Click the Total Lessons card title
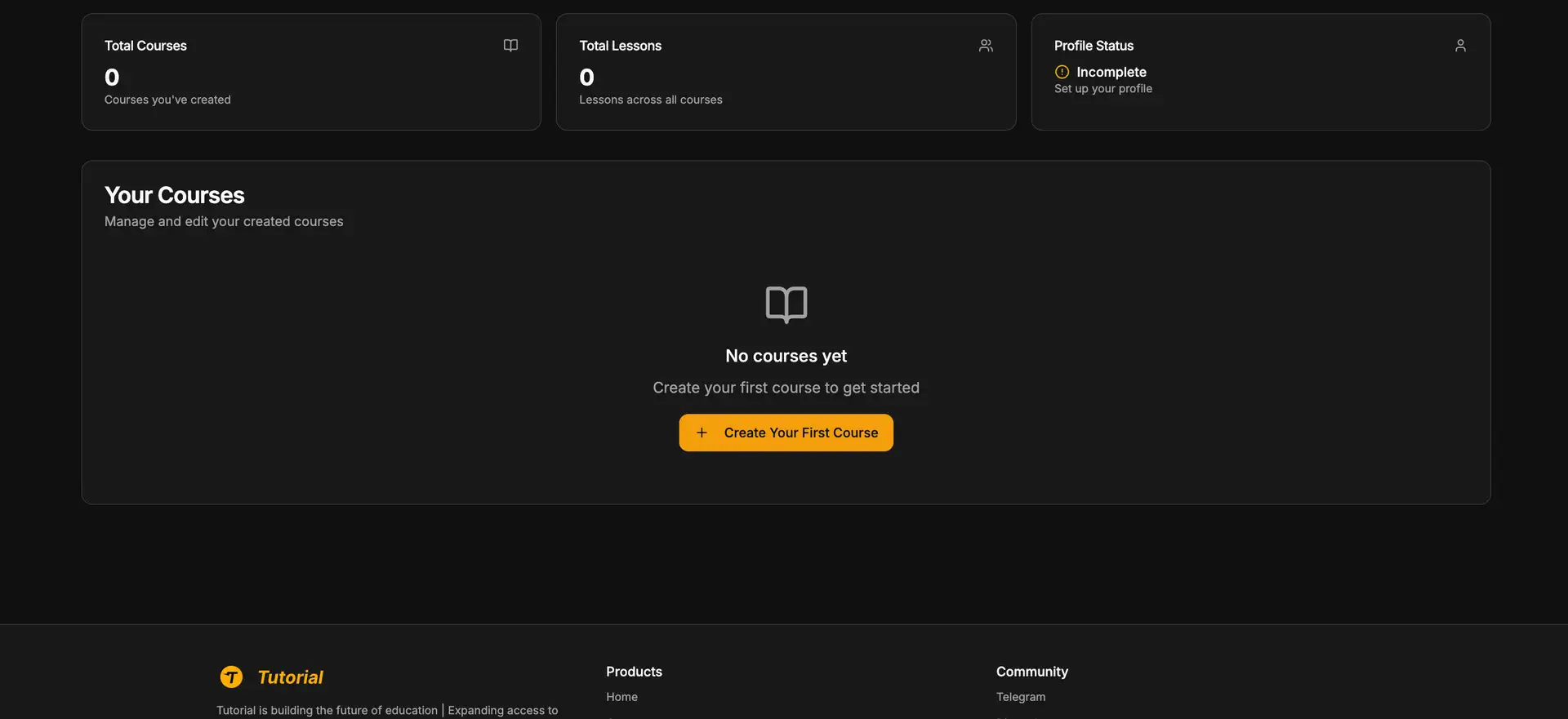Screen dimensions: 1568x719 620,46
